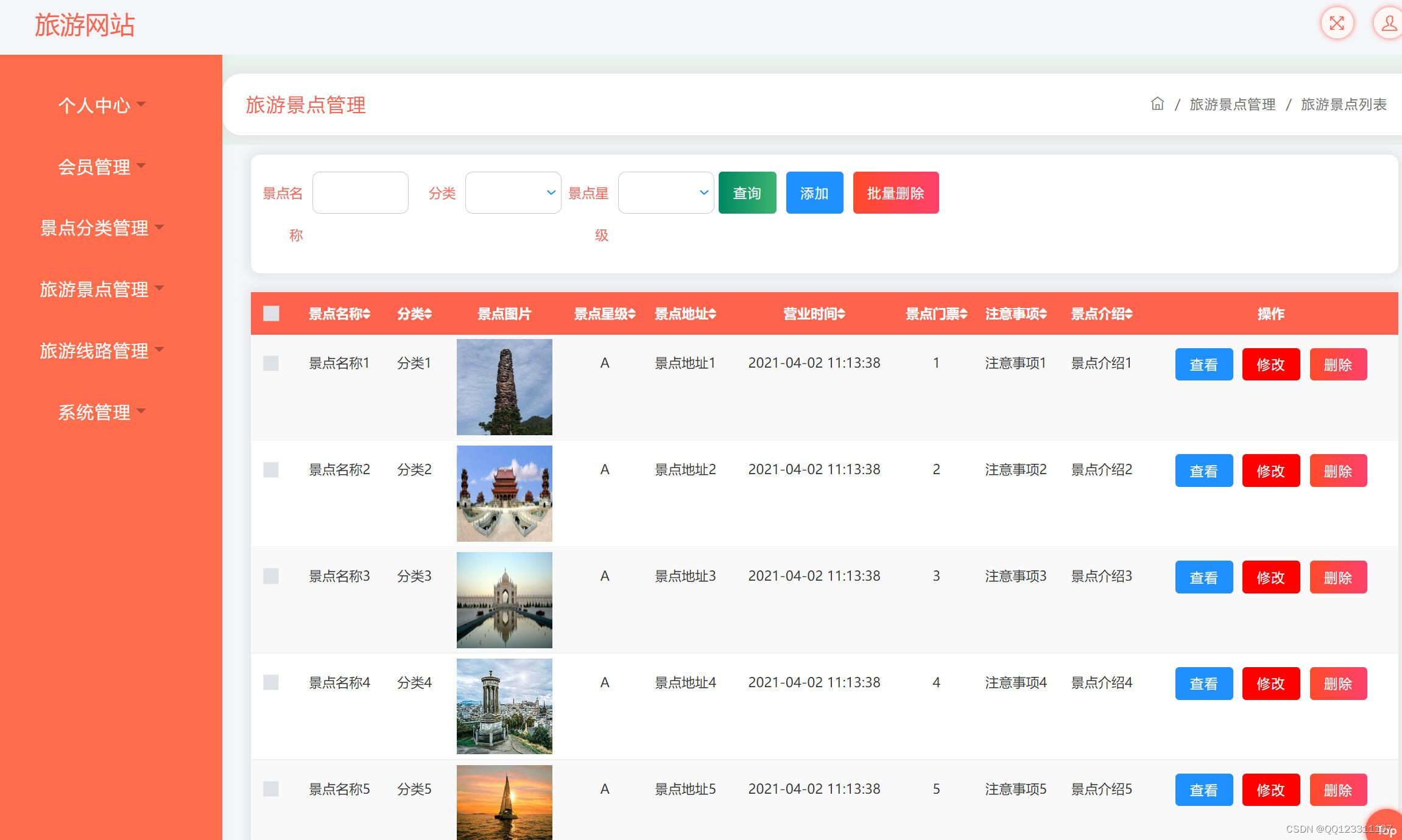1402x840 pixels.
Task: Open the monument thumbnail of 景点名称4
Action: tap(504, 706)
